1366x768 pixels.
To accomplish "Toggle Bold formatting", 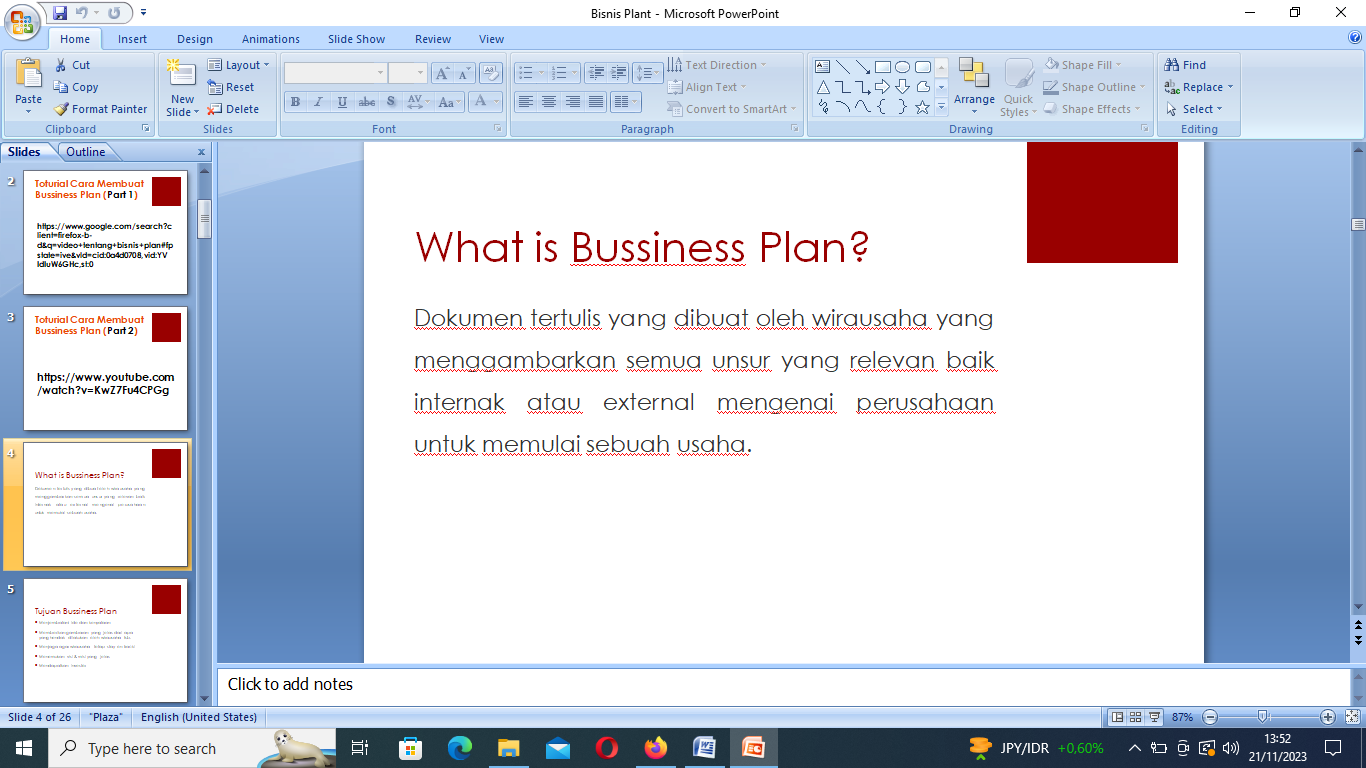I will (x=295, y=102).
